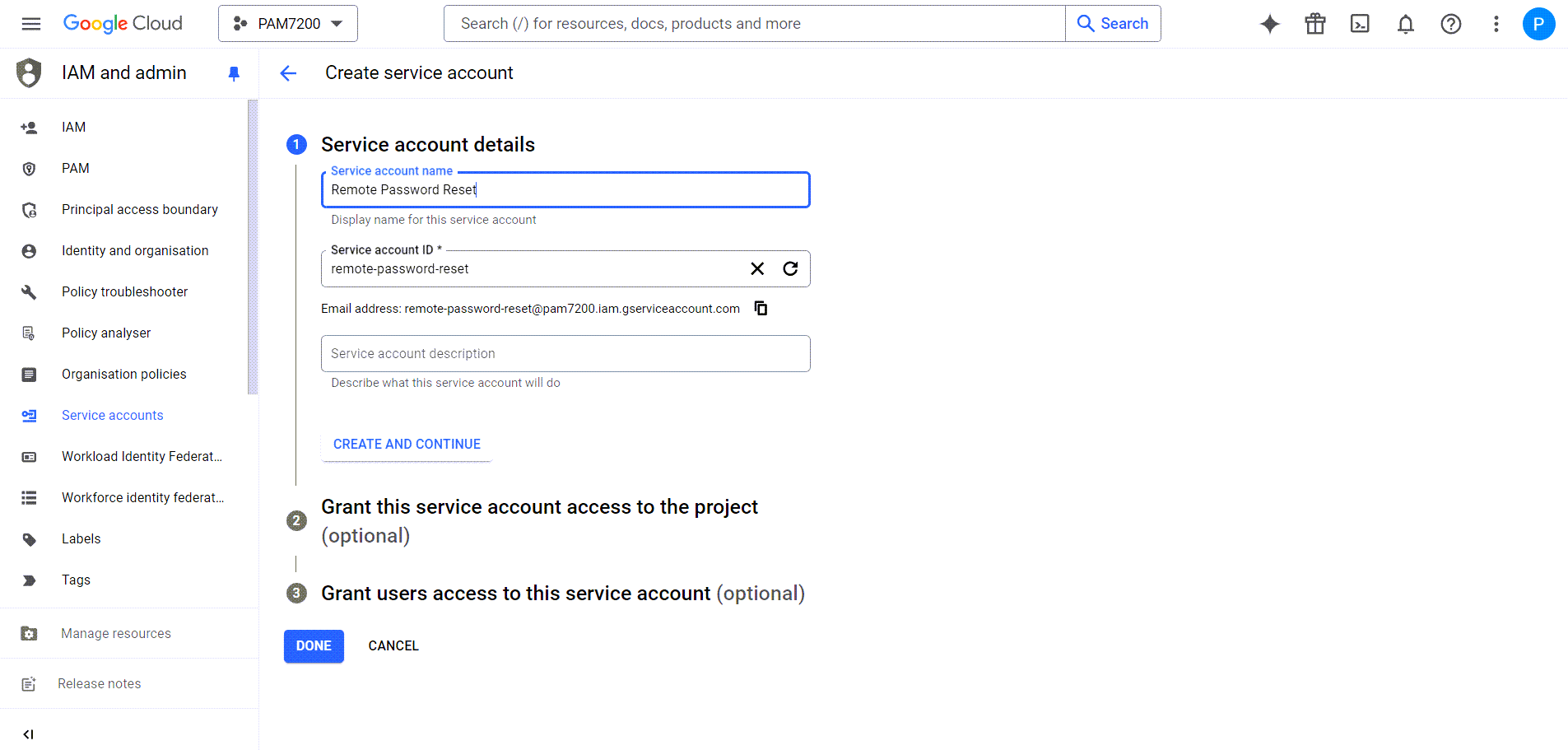Copy the service account email address

click(x=761, y=308)
